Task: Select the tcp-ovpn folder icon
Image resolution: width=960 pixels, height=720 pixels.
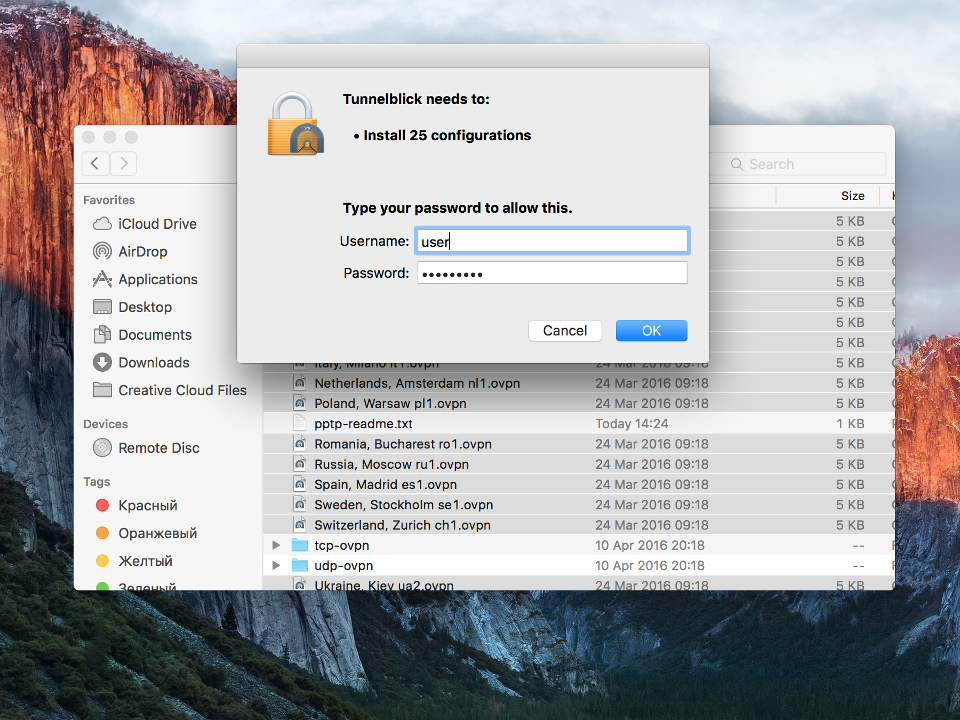Action: click(299, 545)
